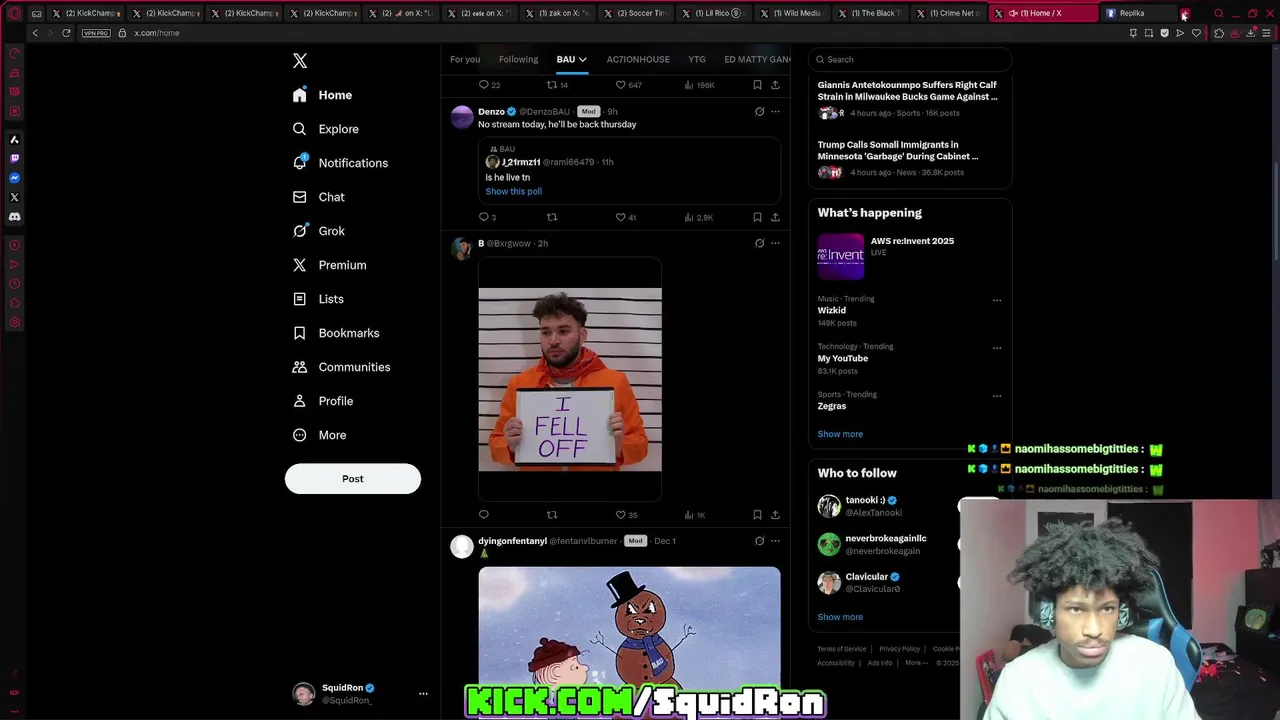Open more options for My YouTube trend
This screenshot has width=1280, height=720.
(997, 348)
